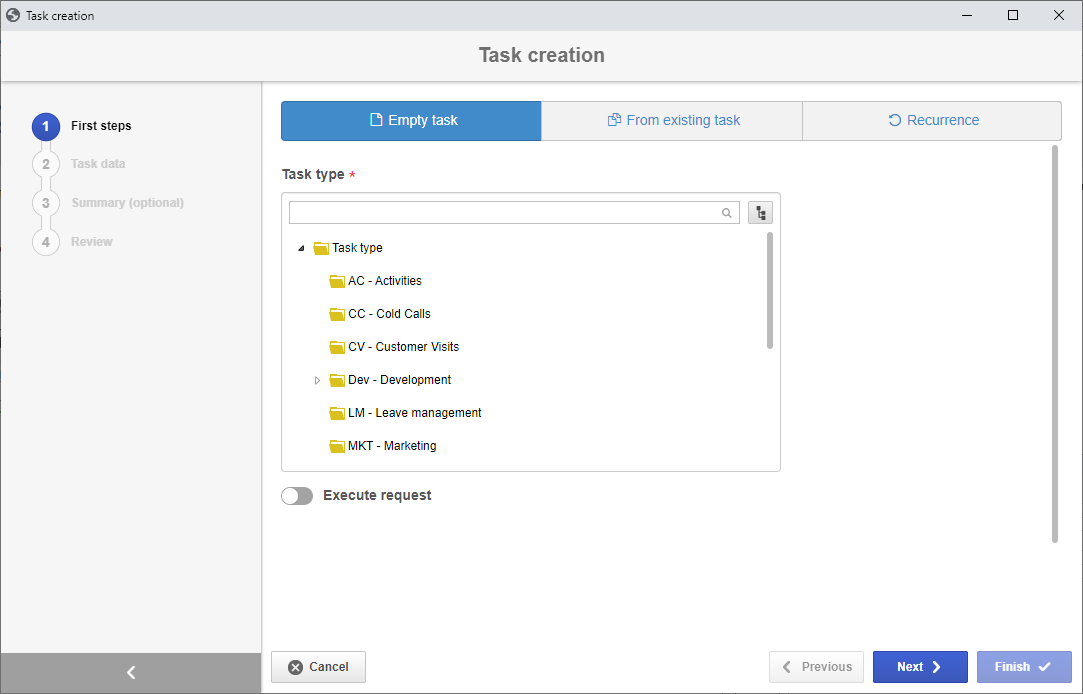The image size is (1083, 694).
Task: Click the Summary (optional) step label
Action: click(x=127, y=203)
